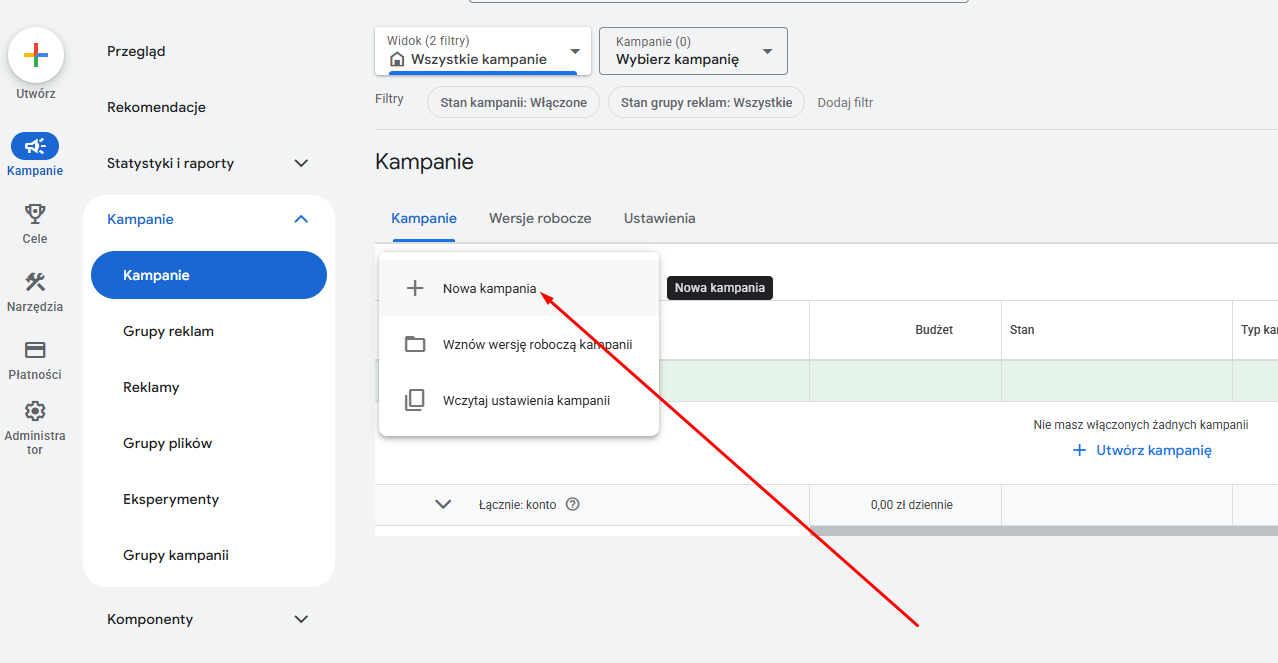The image size is (1278, 663).
Task: Open Narzędzia tools icon
Action: [35, 282]
